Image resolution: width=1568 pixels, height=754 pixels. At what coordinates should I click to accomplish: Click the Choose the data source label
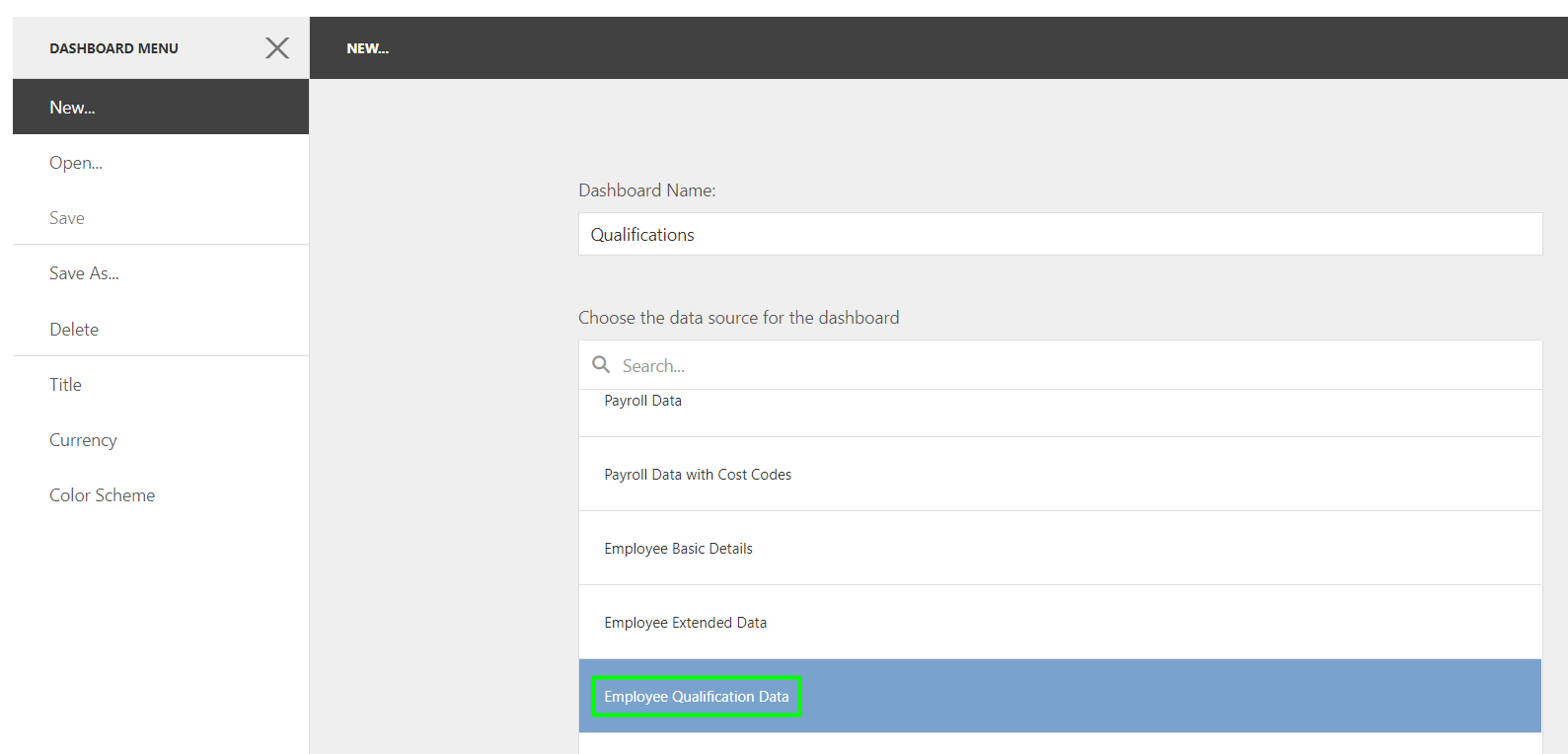coord(738,317)
